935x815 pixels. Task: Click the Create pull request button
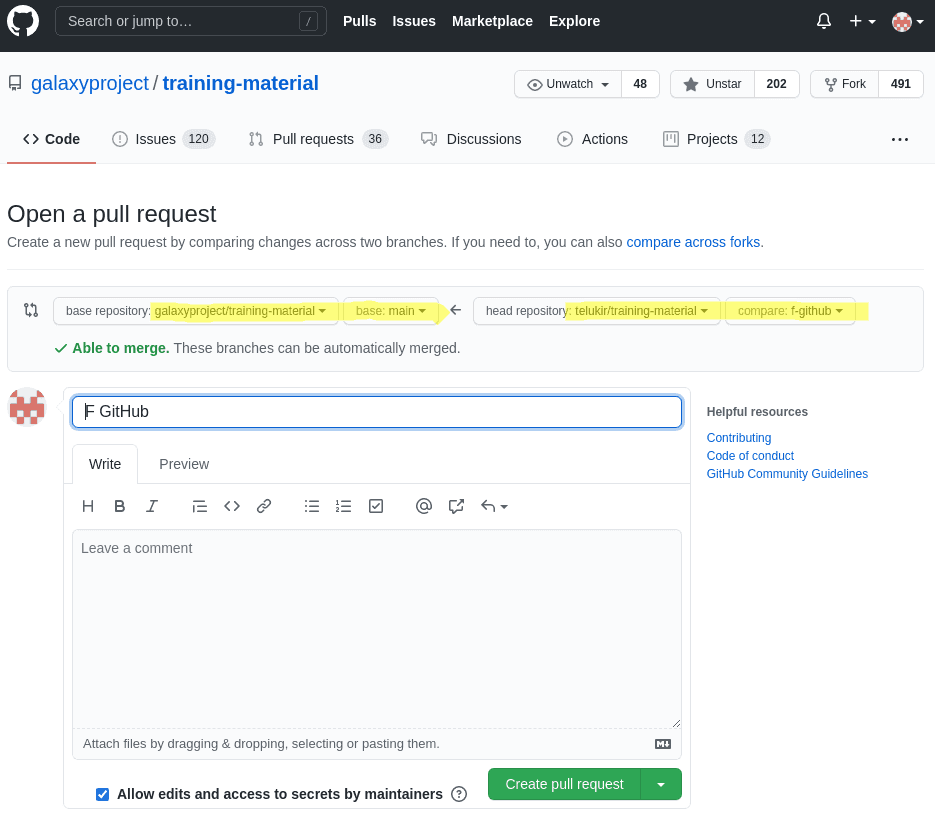click(x=563, y=784)
